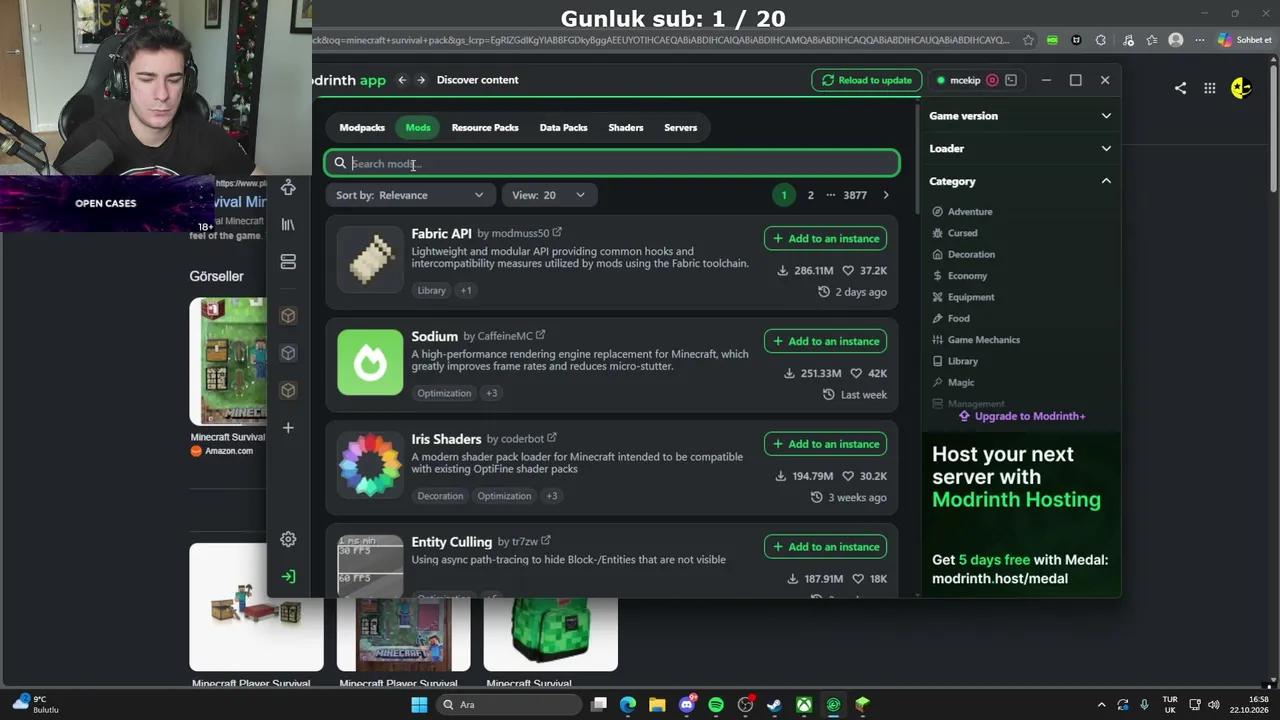
Task: Open the Servers icon in Modrinth sidebar
Action: [x=288, y=262]
